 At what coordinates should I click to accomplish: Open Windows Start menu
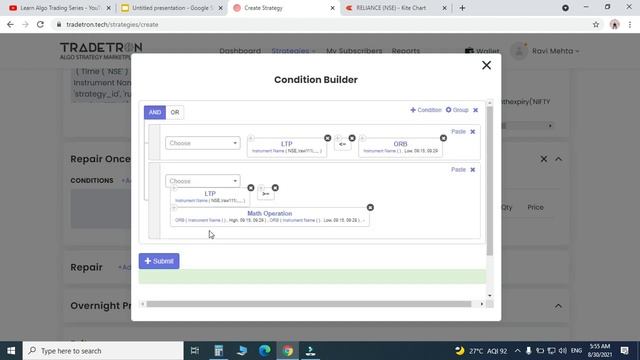(x=11, y=351)
